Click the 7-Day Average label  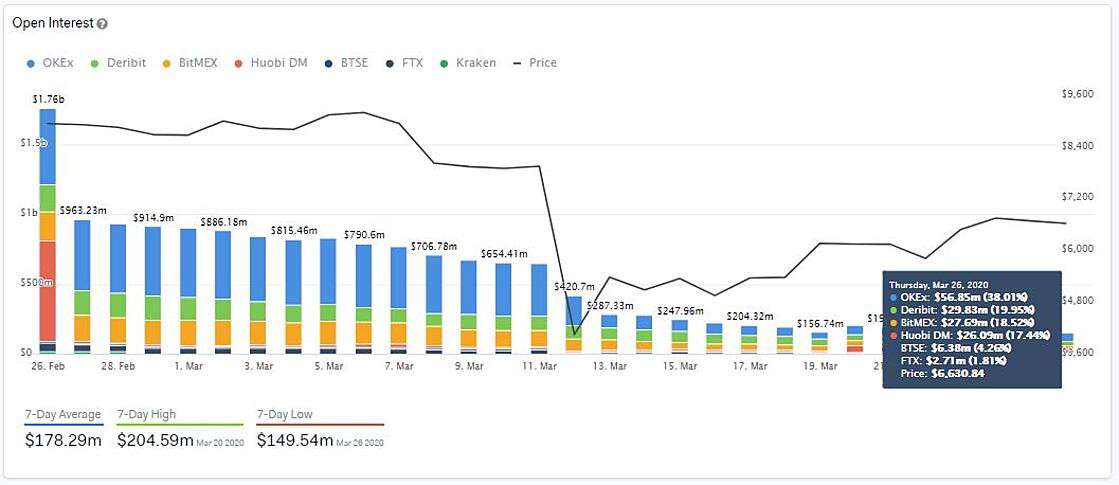point(63,414)
